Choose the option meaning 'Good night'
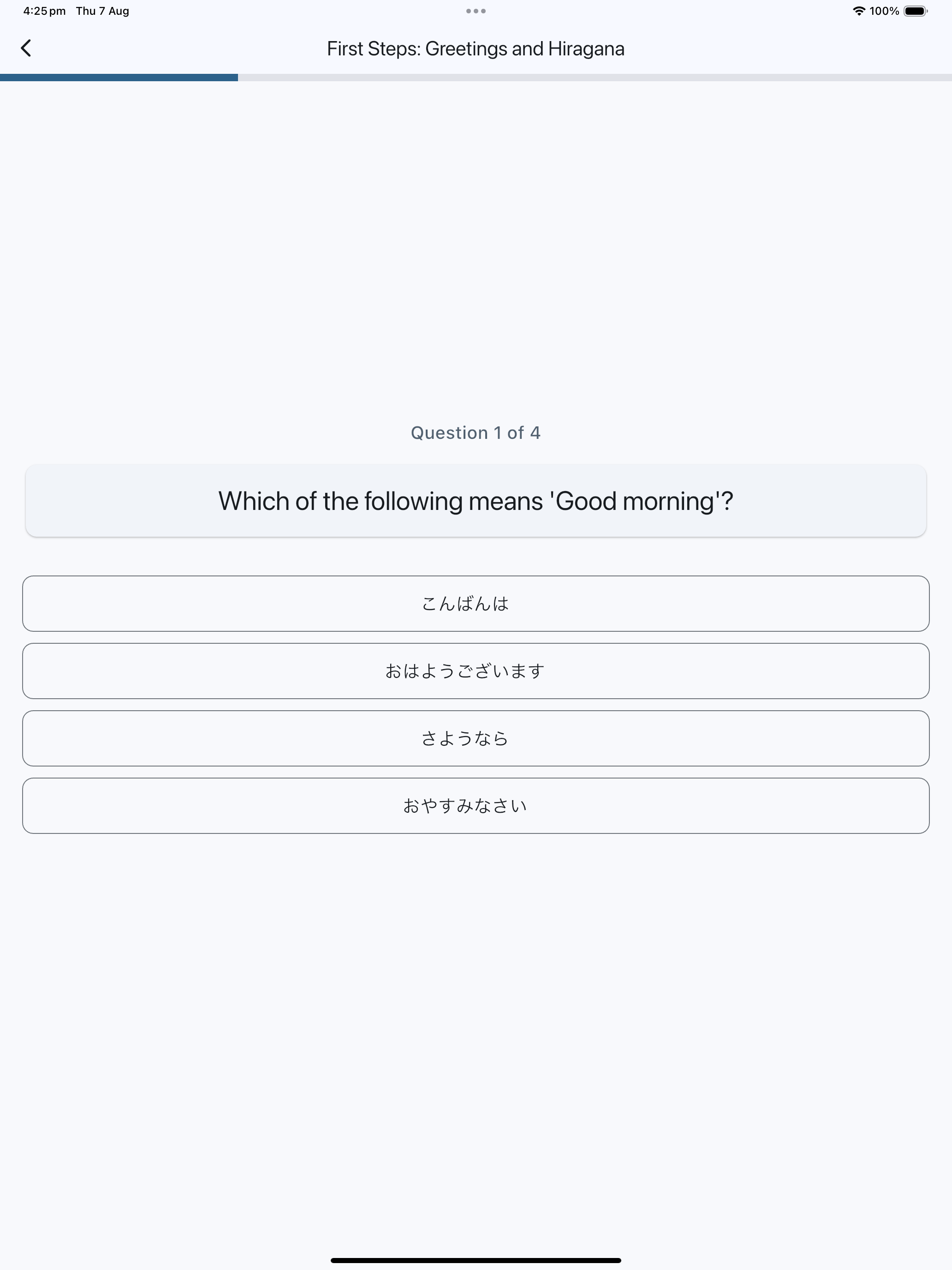Image resolution: width=952 pixels, height=1270 pixels. point(476,806)
